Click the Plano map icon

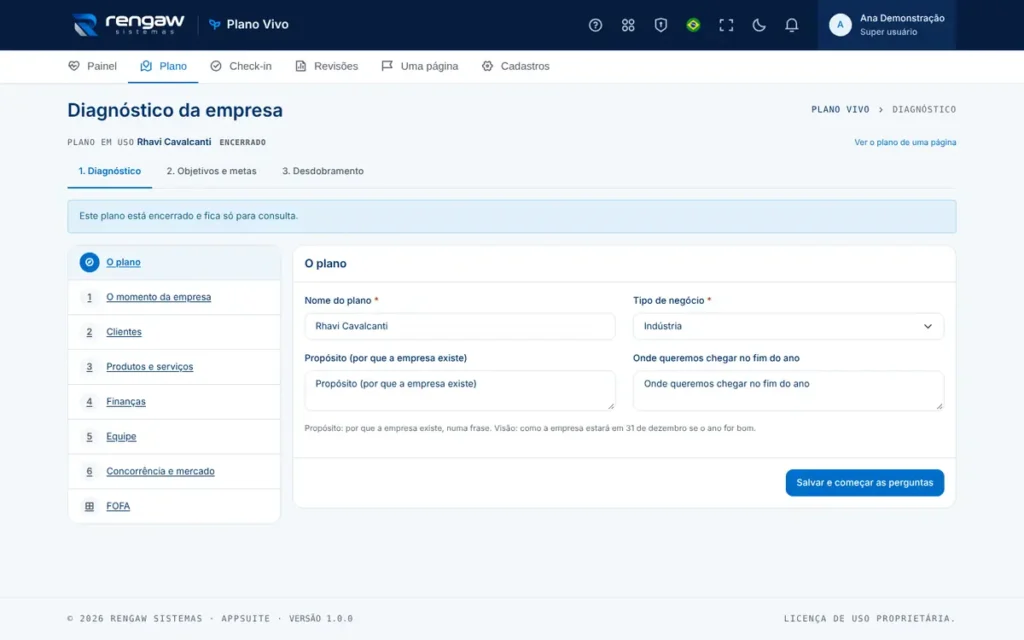tap(146, 66)
